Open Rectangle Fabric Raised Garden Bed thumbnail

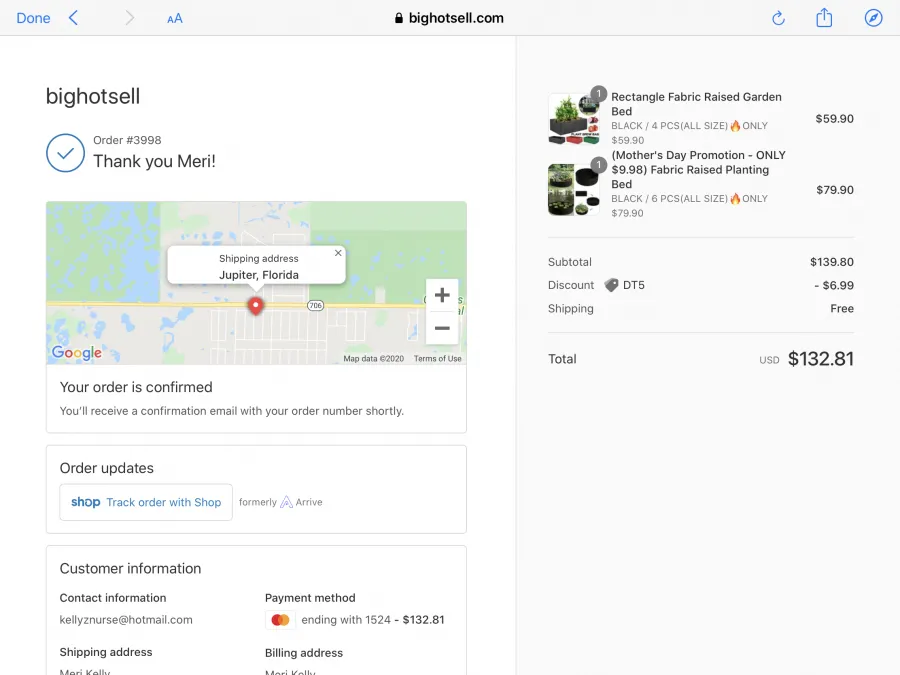pyautogui.click(x=574, y=119)
